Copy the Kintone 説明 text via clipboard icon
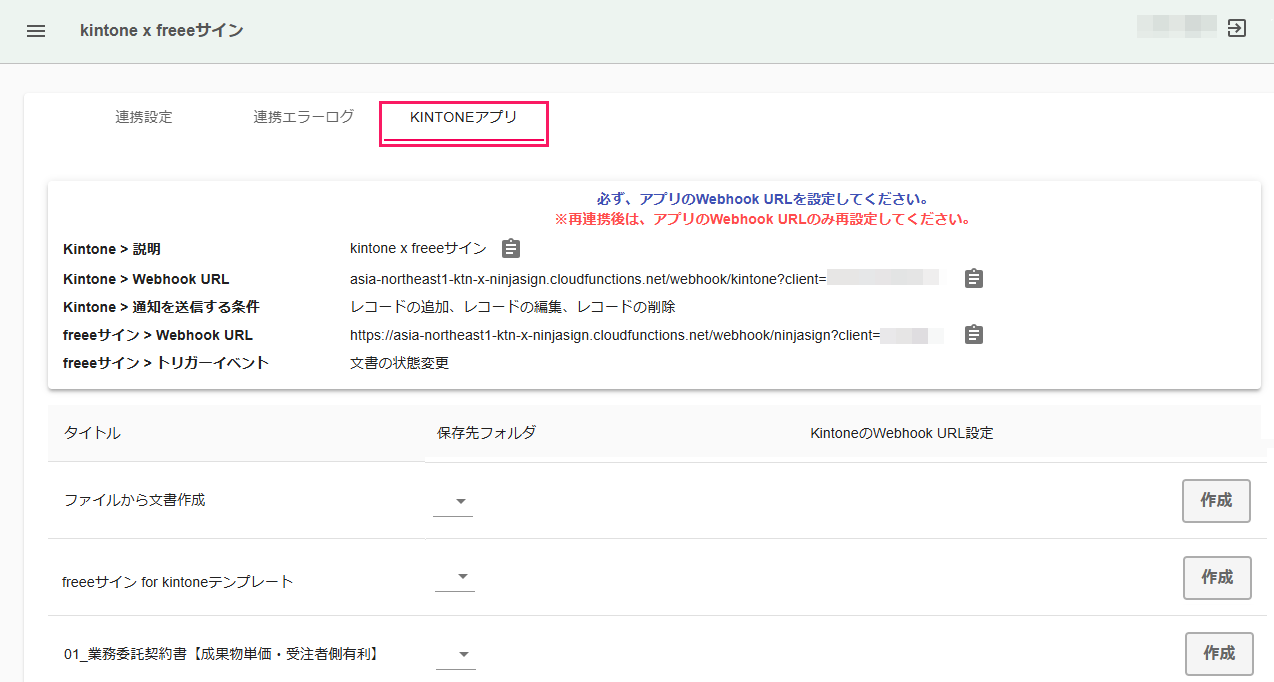 click(x=511, y=248)
